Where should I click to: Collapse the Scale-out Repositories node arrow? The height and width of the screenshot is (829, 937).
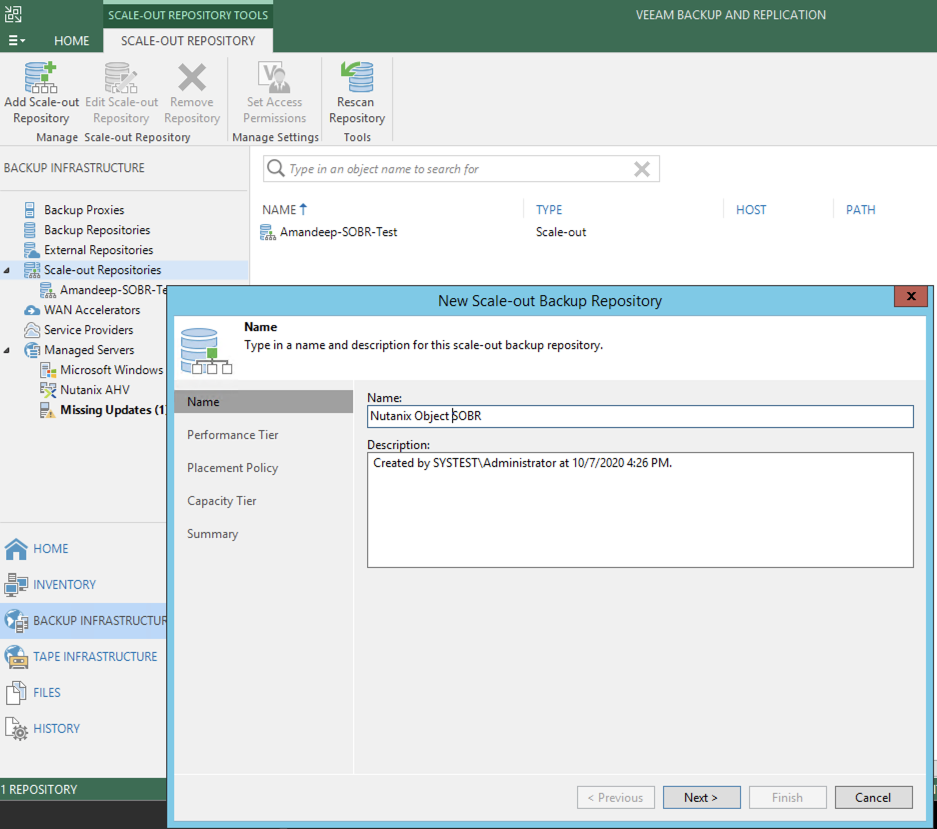point(7,270)
